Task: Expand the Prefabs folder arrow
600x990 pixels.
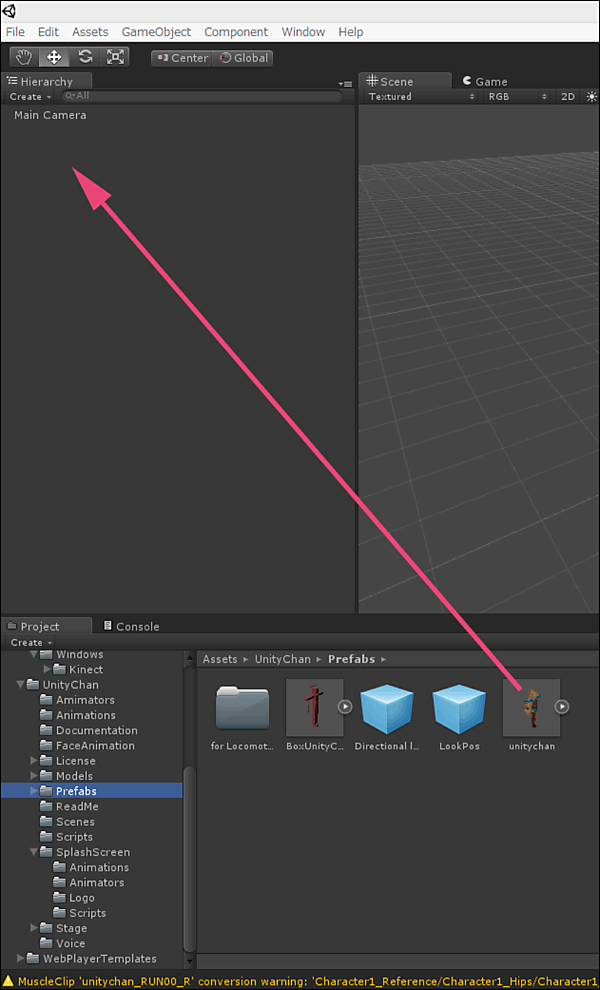Action: 34,791
